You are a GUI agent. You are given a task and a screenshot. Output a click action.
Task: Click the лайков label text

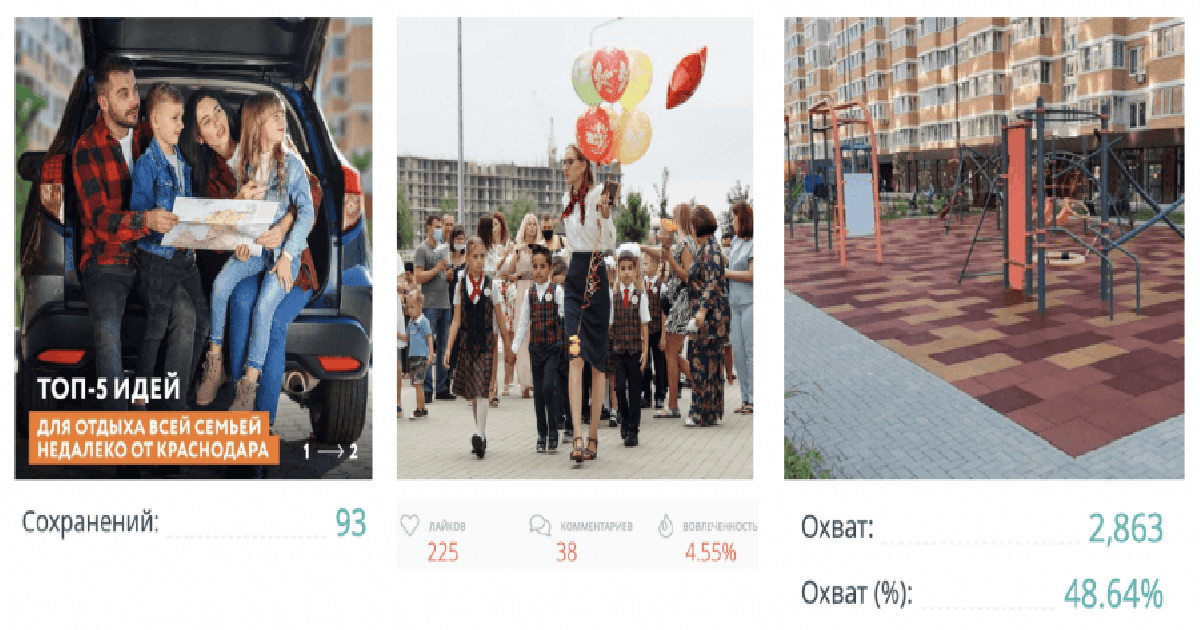(x=446, y=526)
